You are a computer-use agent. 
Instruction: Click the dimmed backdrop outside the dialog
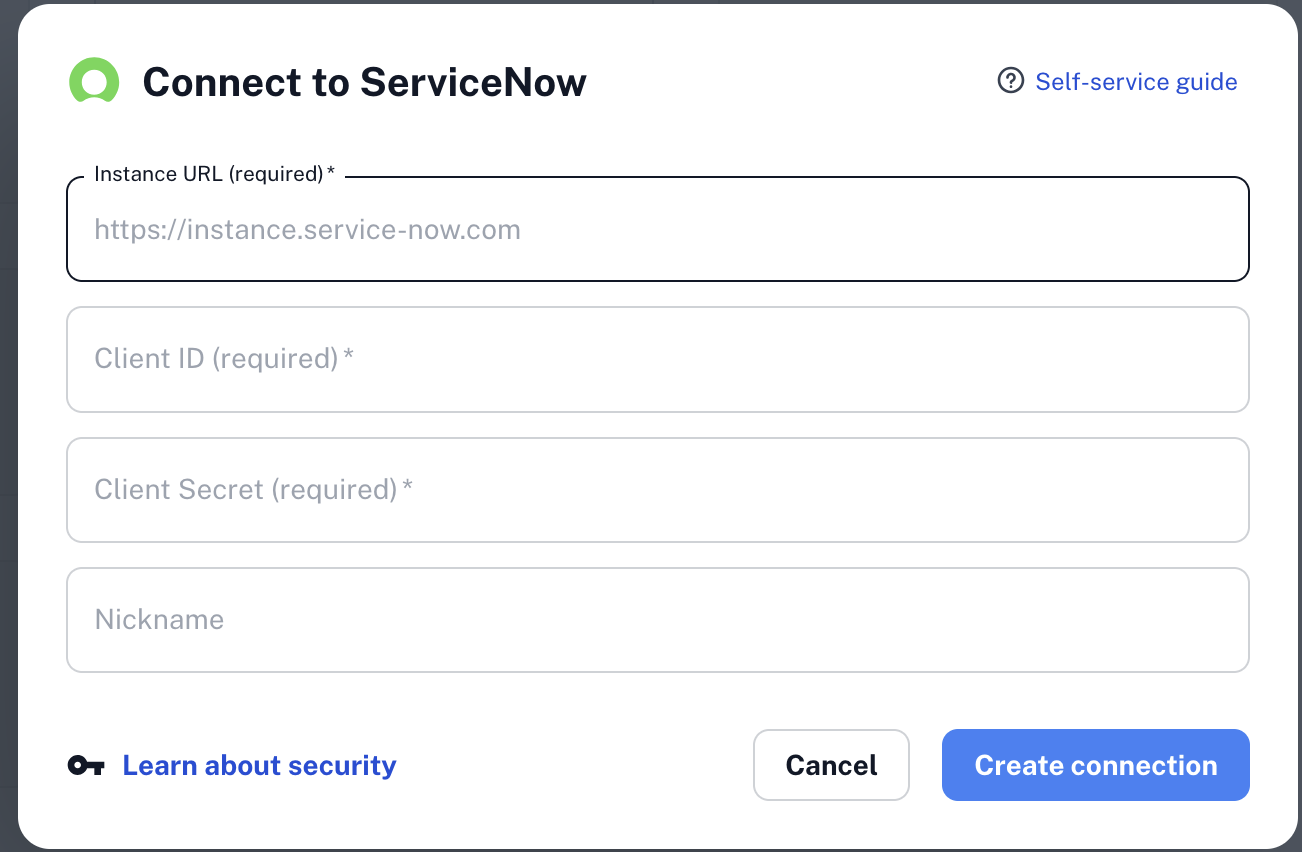7,400
